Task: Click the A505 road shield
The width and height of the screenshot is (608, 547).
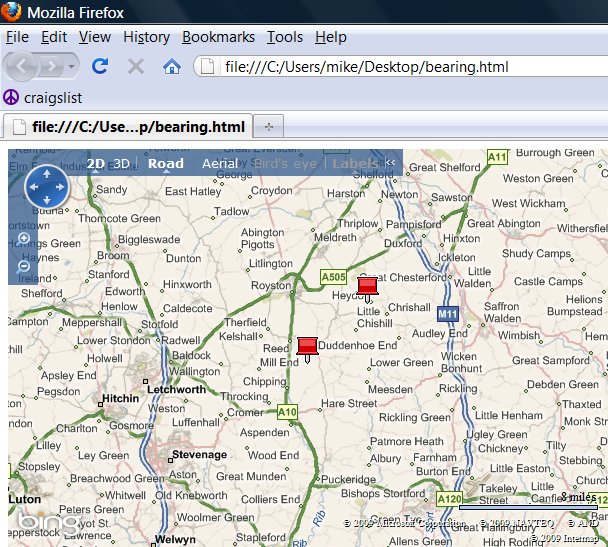Action: tap(333, 277)
